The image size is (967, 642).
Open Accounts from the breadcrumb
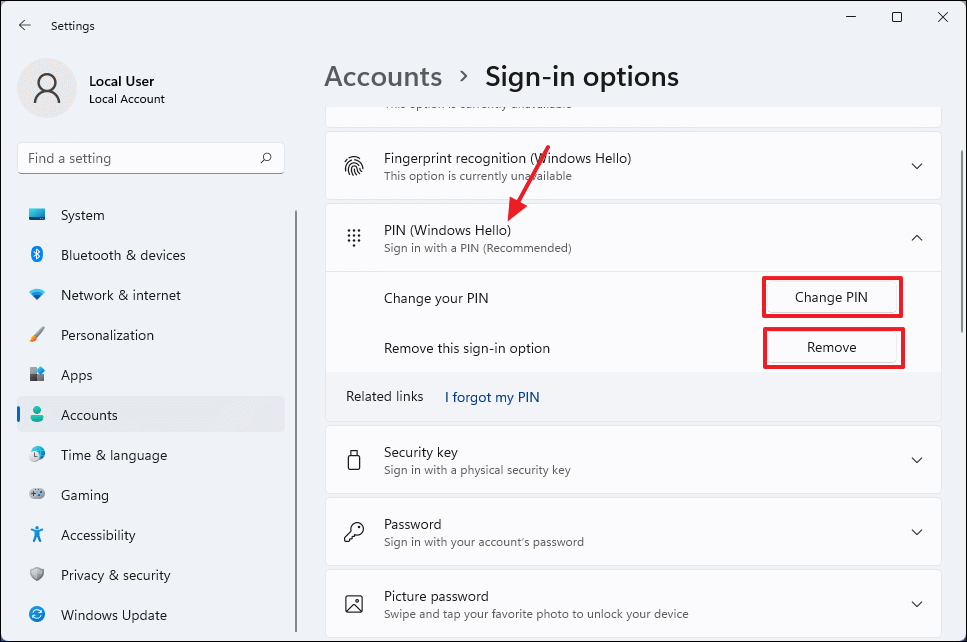(383, 76)
